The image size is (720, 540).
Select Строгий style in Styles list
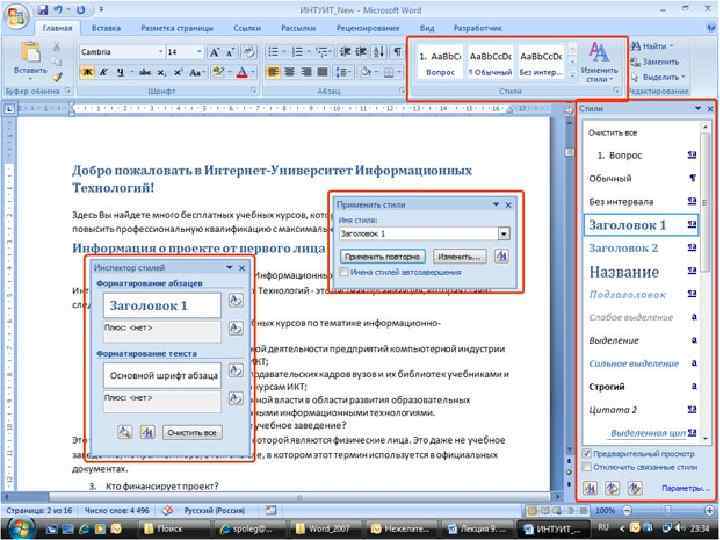pyautogui.click(x=641, y=387)
